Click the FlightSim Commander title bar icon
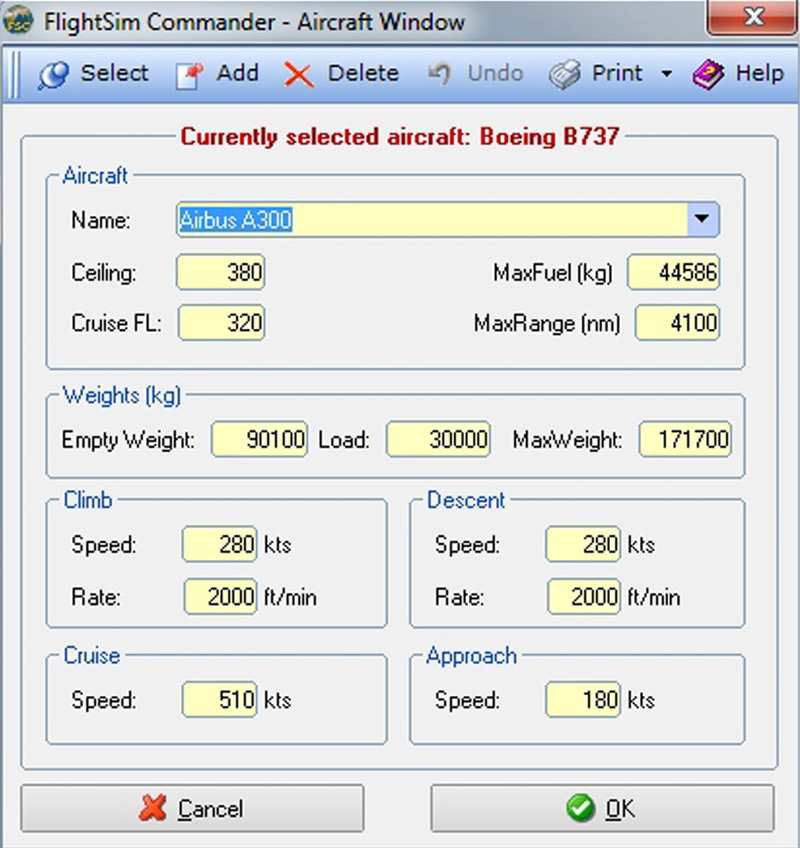This screenshot has width=800, height=848. [x=18, y=21]
